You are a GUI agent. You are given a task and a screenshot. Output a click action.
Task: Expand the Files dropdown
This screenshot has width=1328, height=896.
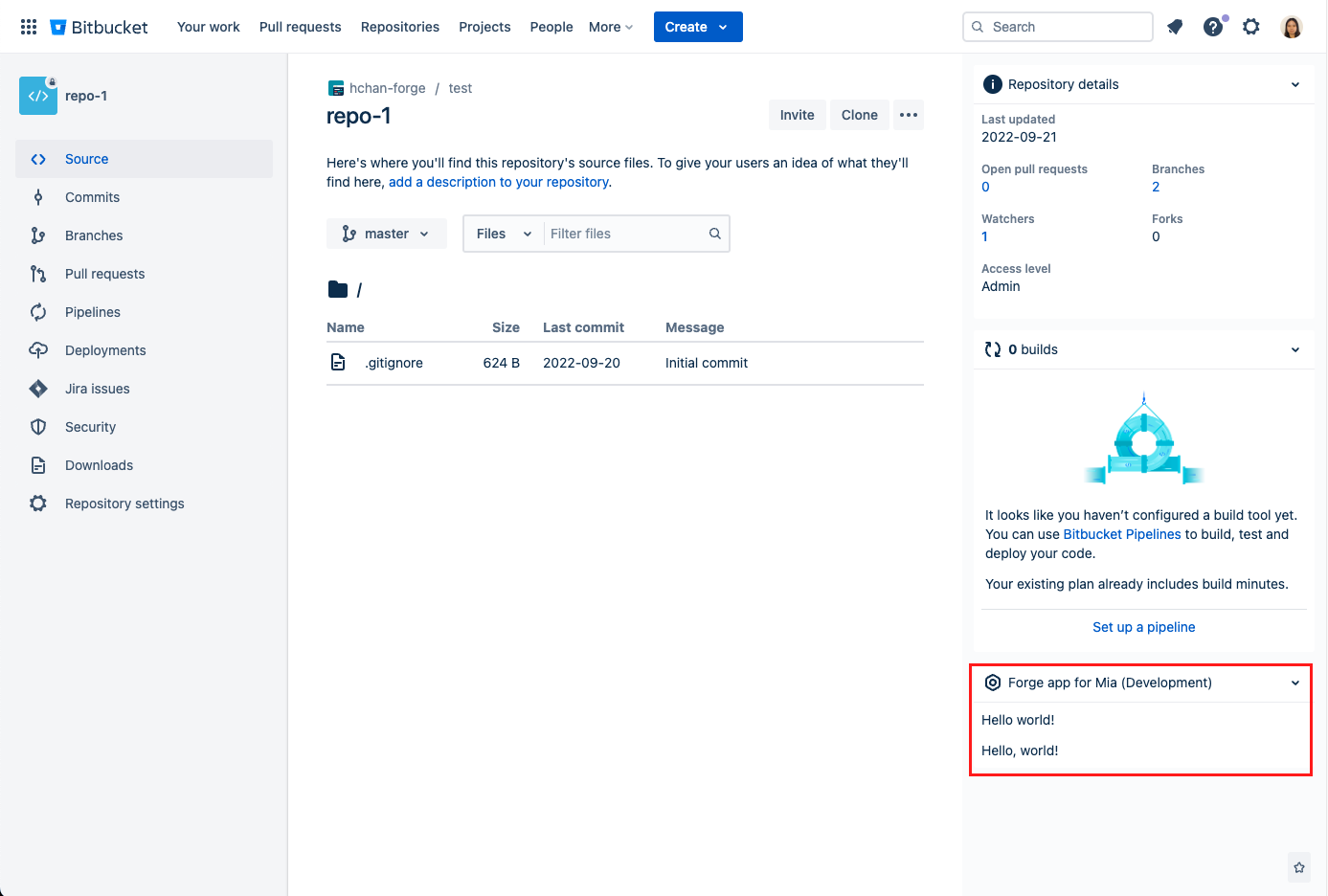click(x=502, y=233)
